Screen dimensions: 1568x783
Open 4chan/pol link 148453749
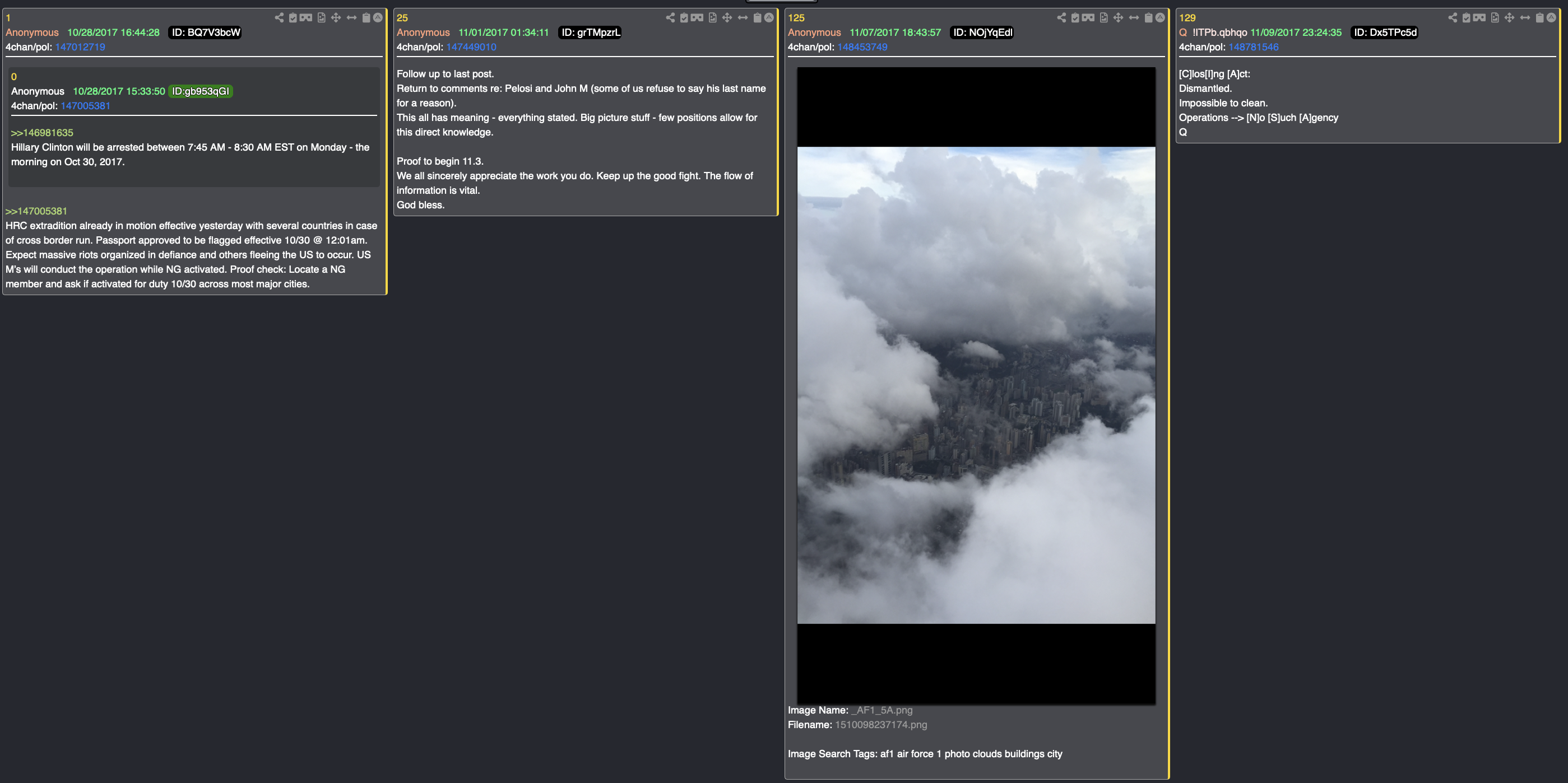click(862, 47)
